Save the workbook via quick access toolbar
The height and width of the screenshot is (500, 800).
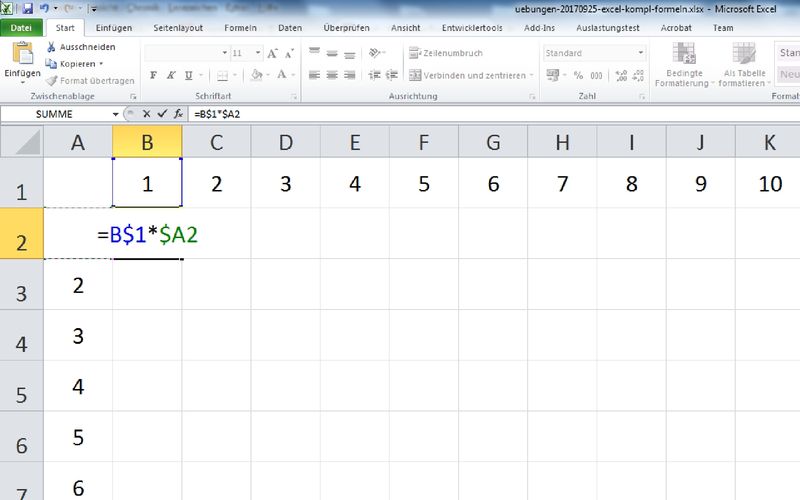[27, 9]
